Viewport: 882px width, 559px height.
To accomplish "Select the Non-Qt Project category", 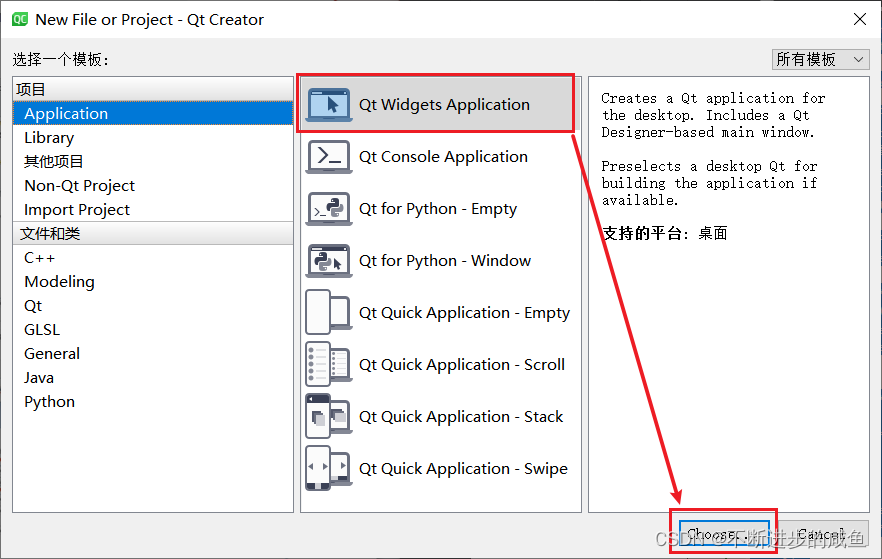I will [x=153, y=186].
